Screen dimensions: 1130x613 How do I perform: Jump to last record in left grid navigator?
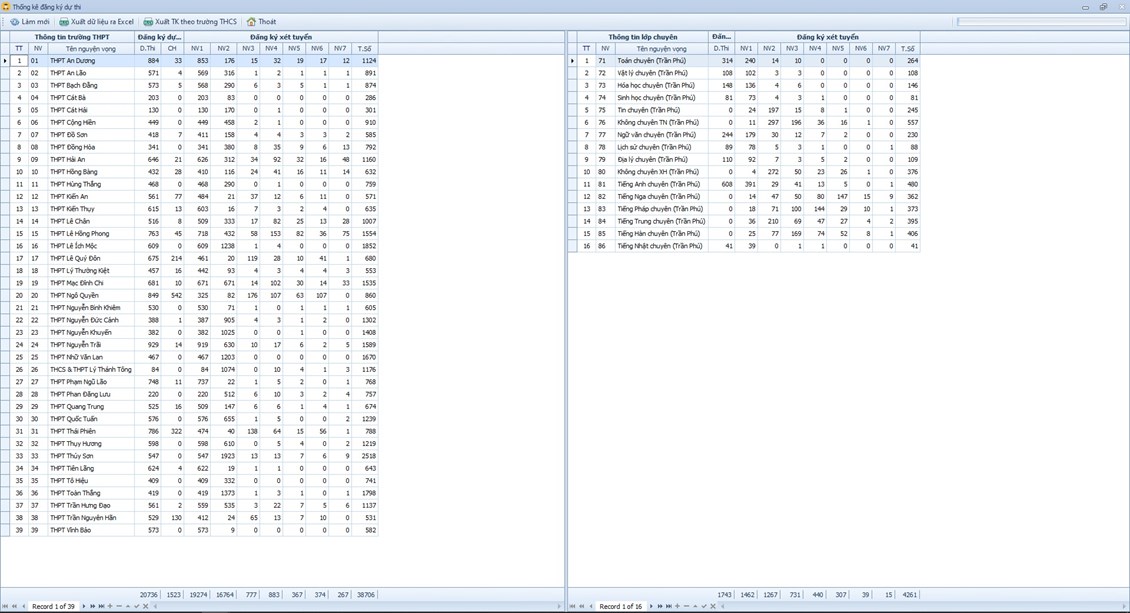coord(101,606)
